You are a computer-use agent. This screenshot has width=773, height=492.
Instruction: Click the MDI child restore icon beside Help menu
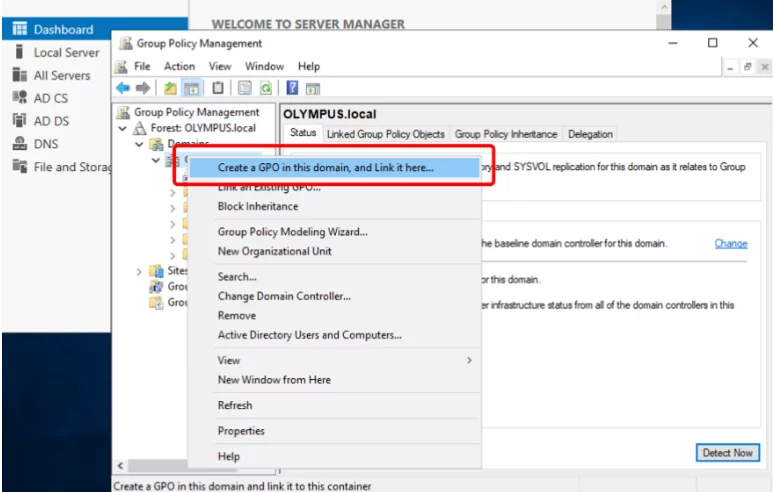pos(747,67)
